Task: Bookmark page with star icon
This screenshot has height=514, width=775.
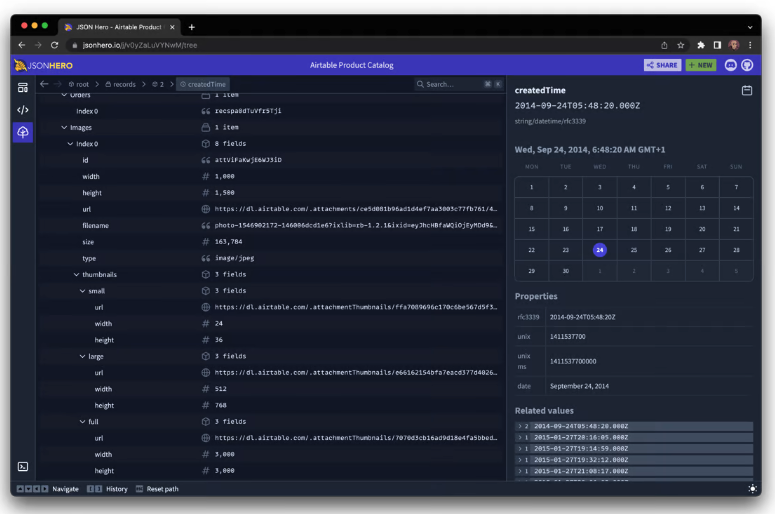Action: 681,45
